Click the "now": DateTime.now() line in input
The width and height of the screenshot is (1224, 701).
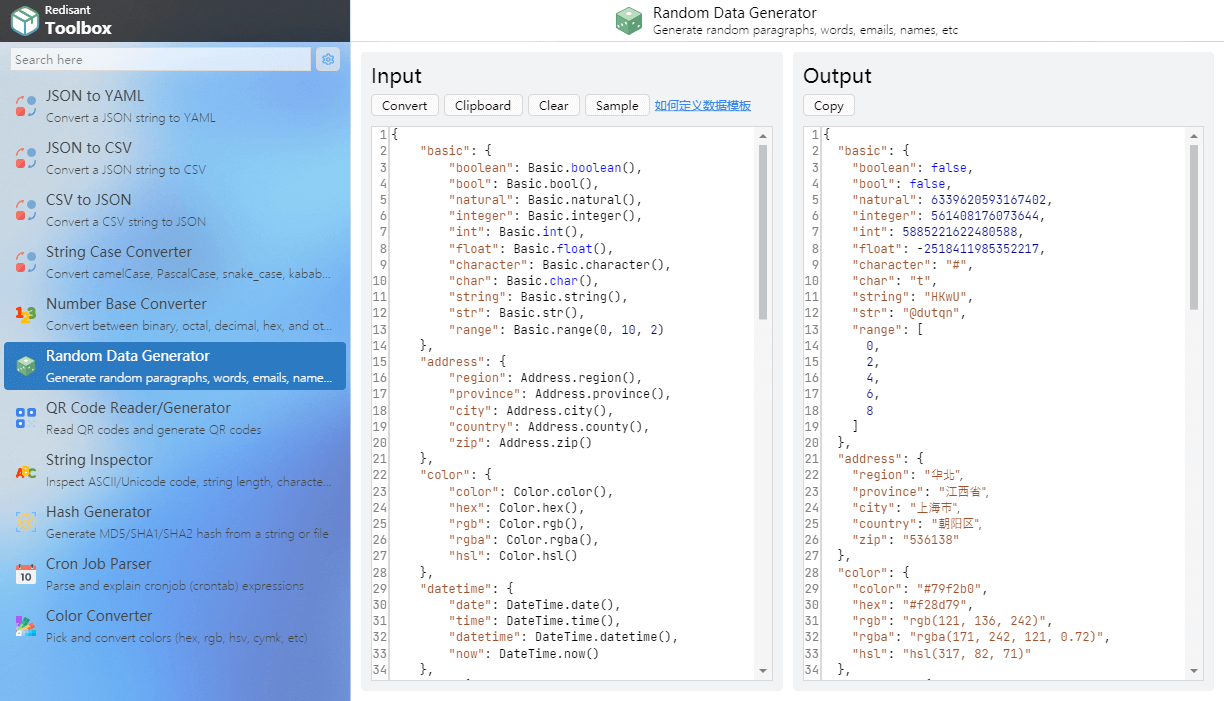click(x=524, y=653)
